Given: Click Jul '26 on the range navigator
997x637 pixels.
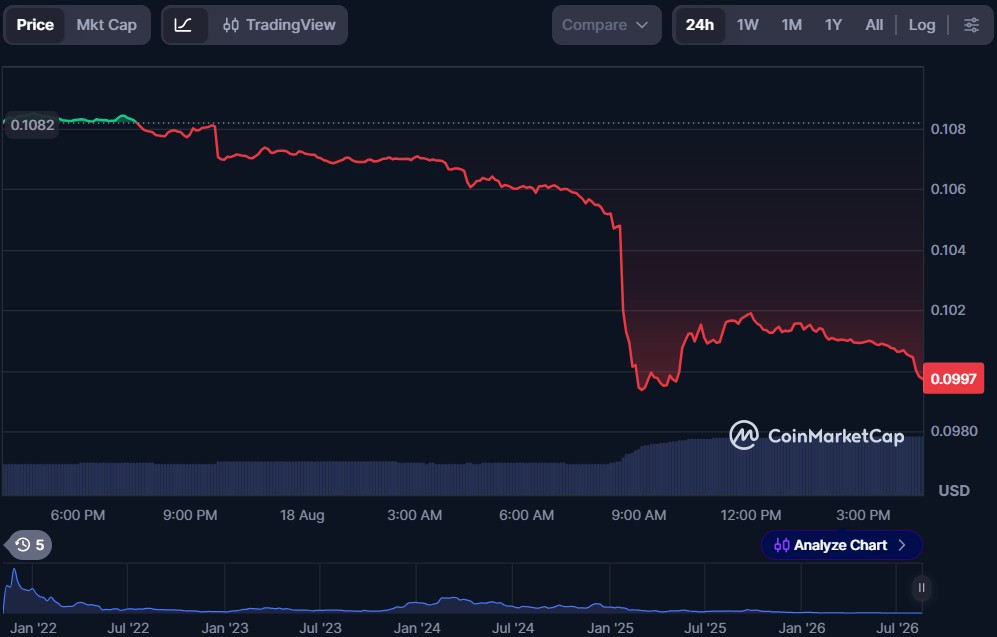Looking at the screenshot, I should (897, 628).
